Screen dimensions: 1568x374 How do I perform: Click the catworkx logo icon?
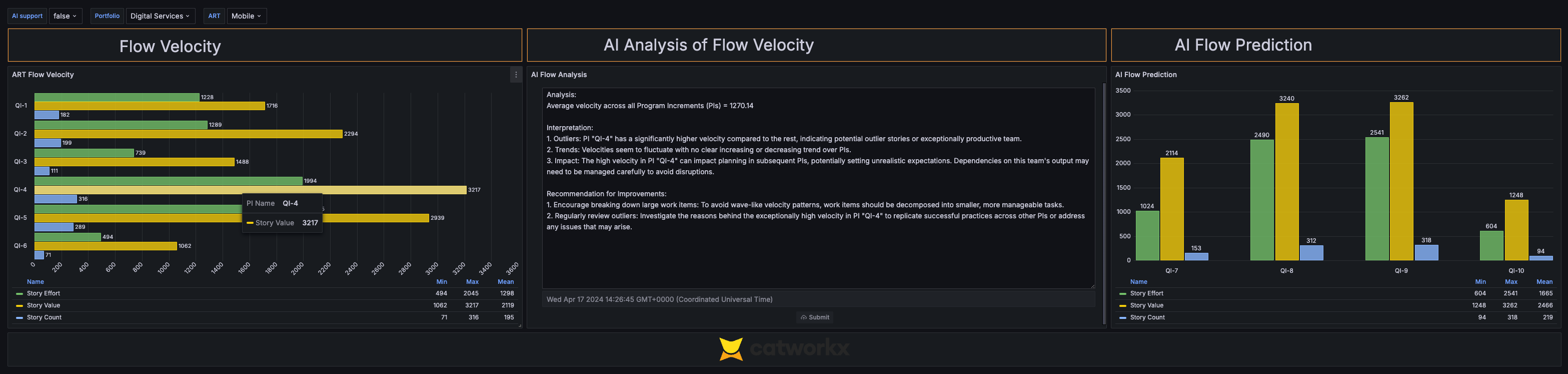click(730, 348)
